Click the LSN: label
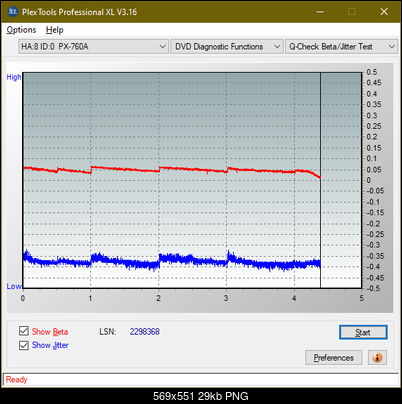The height and width of the screenshot is (404, 402). click(x=108, y=332)
